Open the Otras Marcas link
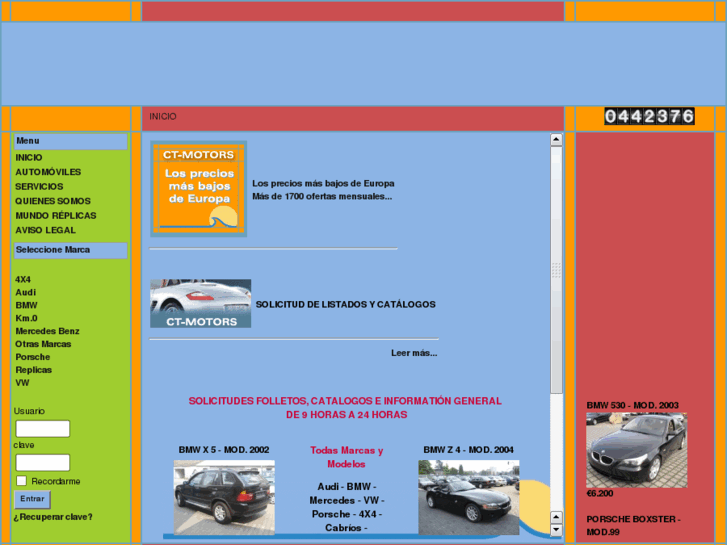This screenshot has width=727, height=545. 43,344
